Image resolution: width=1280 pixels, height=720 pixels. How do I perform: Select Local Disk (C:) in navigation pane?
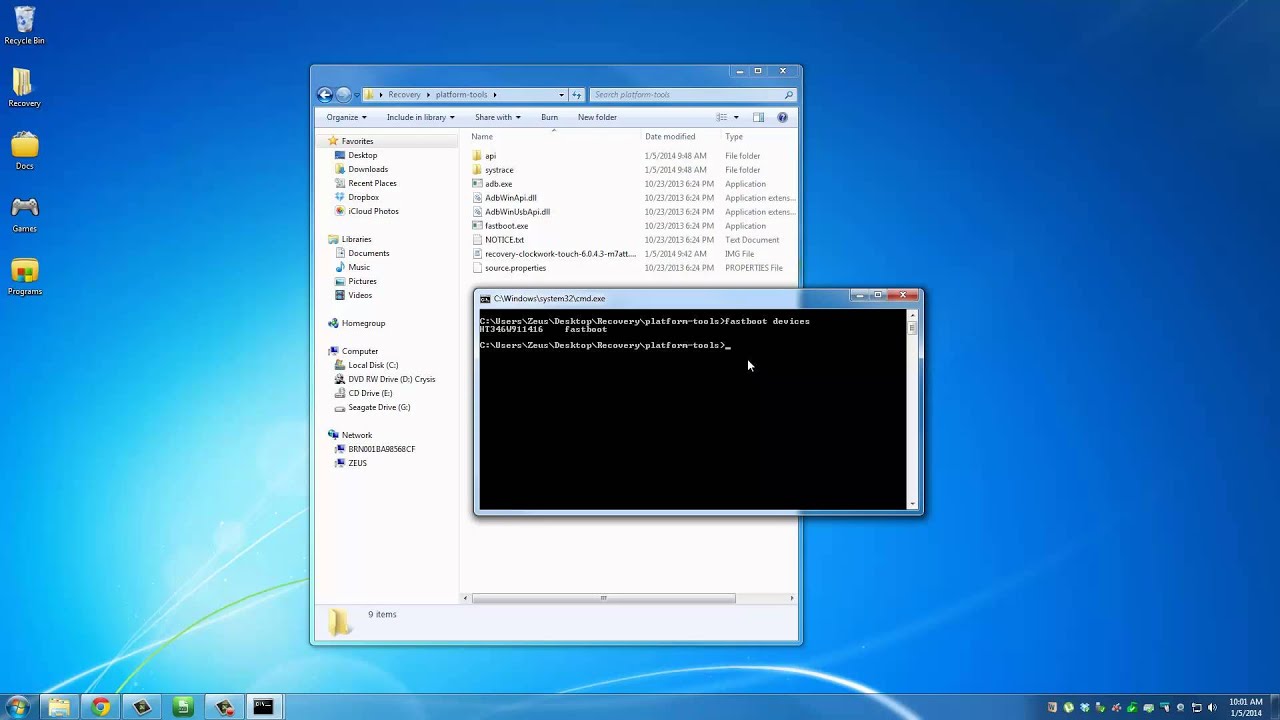[x=372, y=365]
